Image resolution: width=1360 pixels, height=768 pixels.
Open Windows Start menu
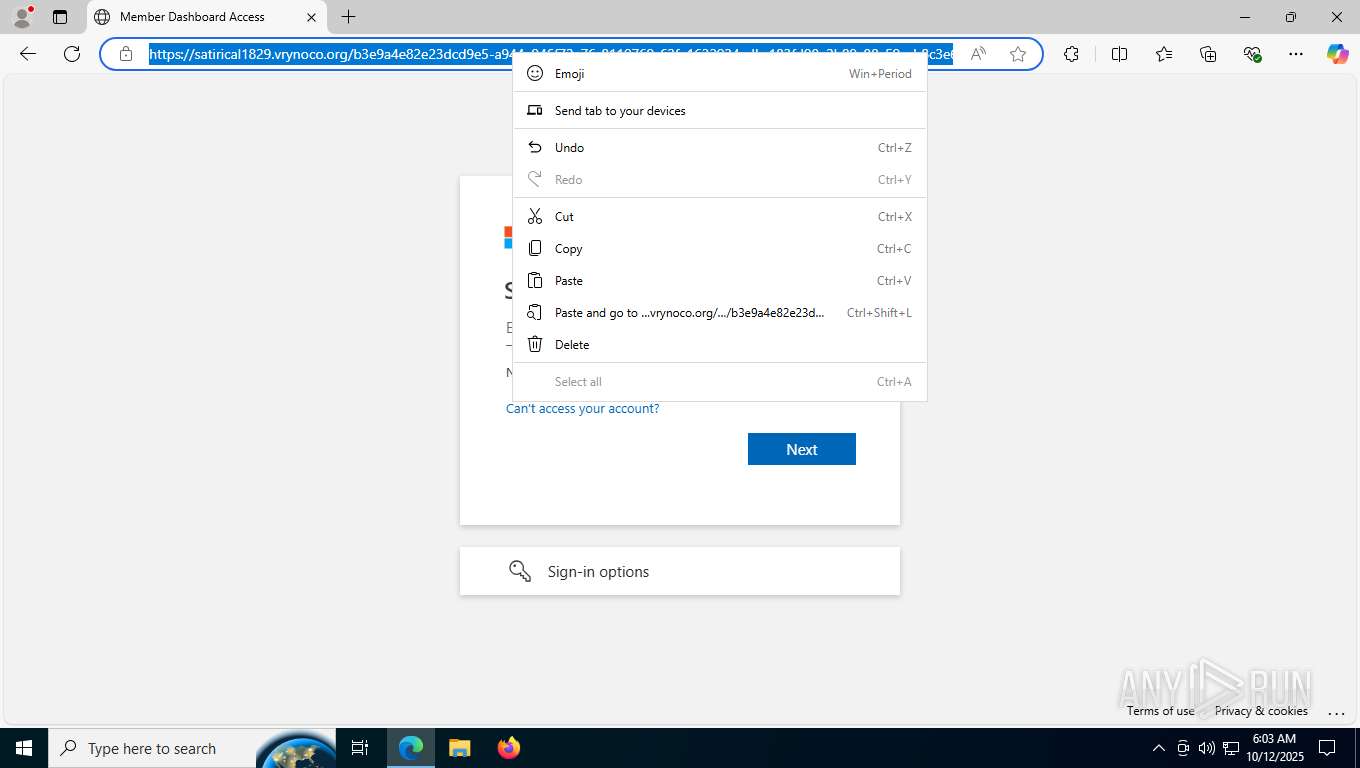[x=23, y=748]
